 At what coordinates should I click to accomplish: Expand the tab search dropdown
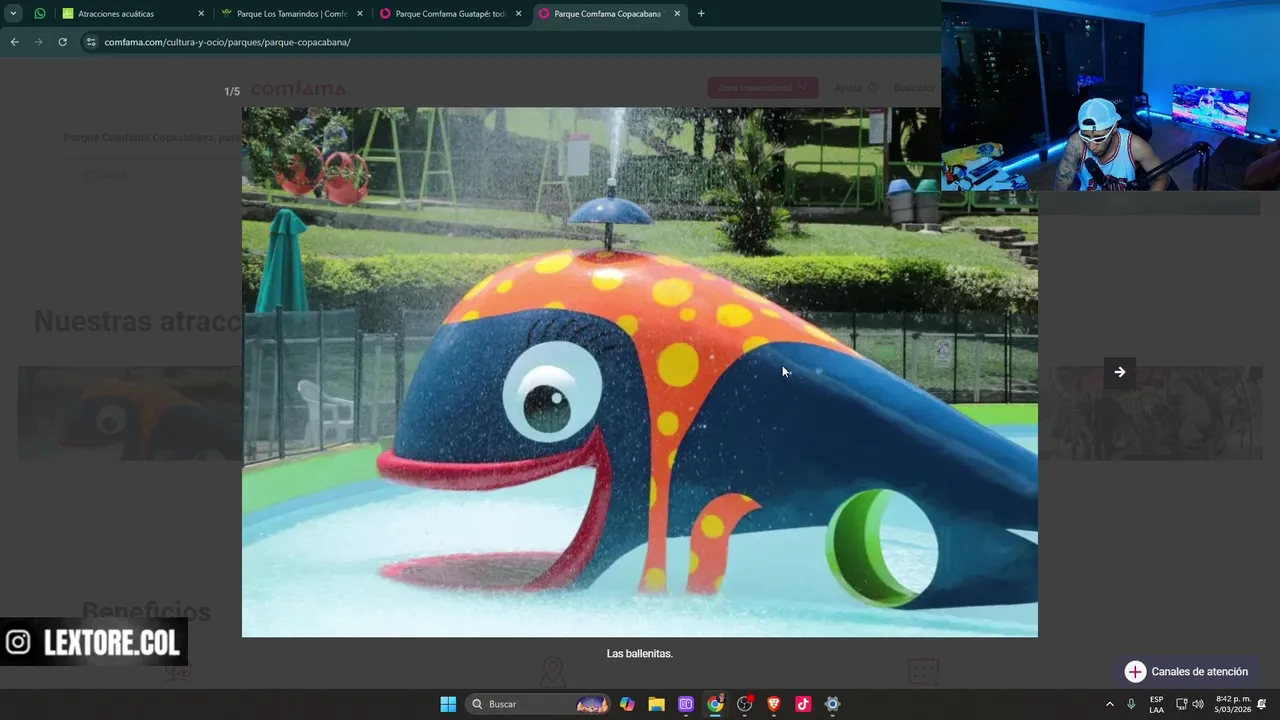coord(13,14)
